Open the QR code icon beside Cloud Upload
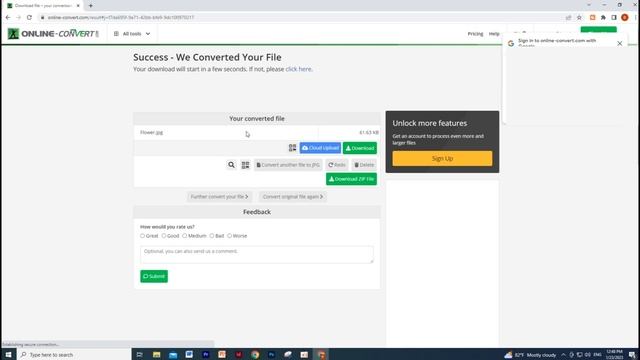This screenshot has height=360, width=640. point(292,148)
